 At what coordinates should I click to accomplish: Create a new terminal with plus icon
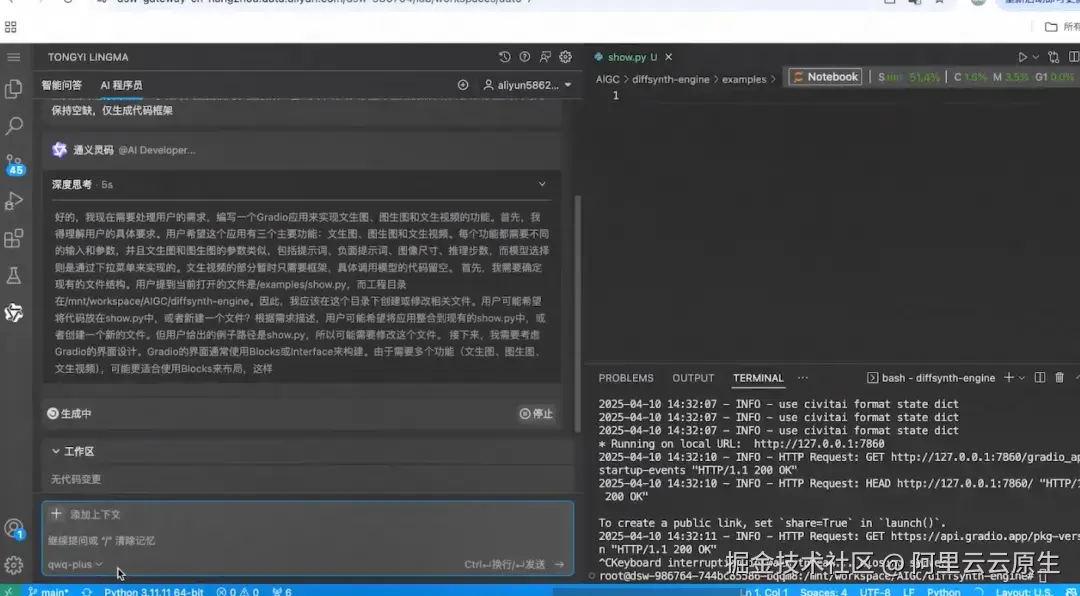click(1008, 378)
